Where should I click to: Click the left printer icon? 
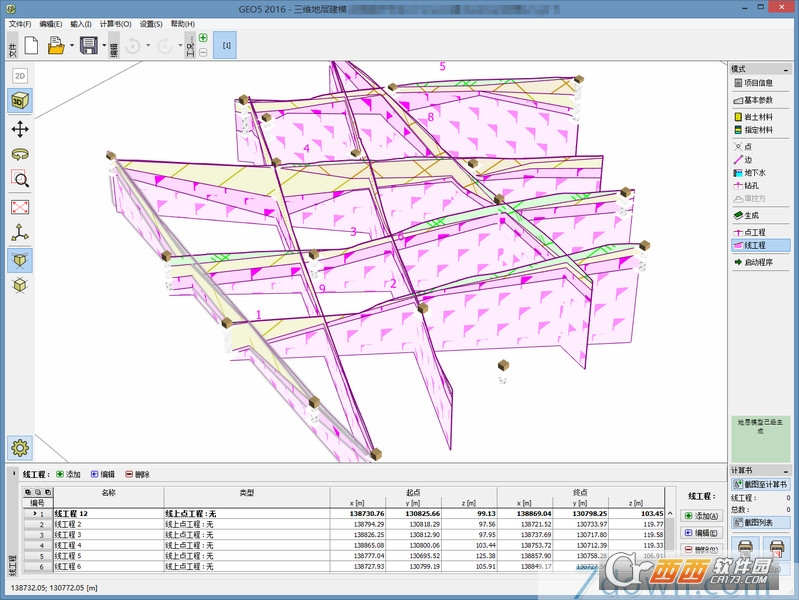[745, 549]
